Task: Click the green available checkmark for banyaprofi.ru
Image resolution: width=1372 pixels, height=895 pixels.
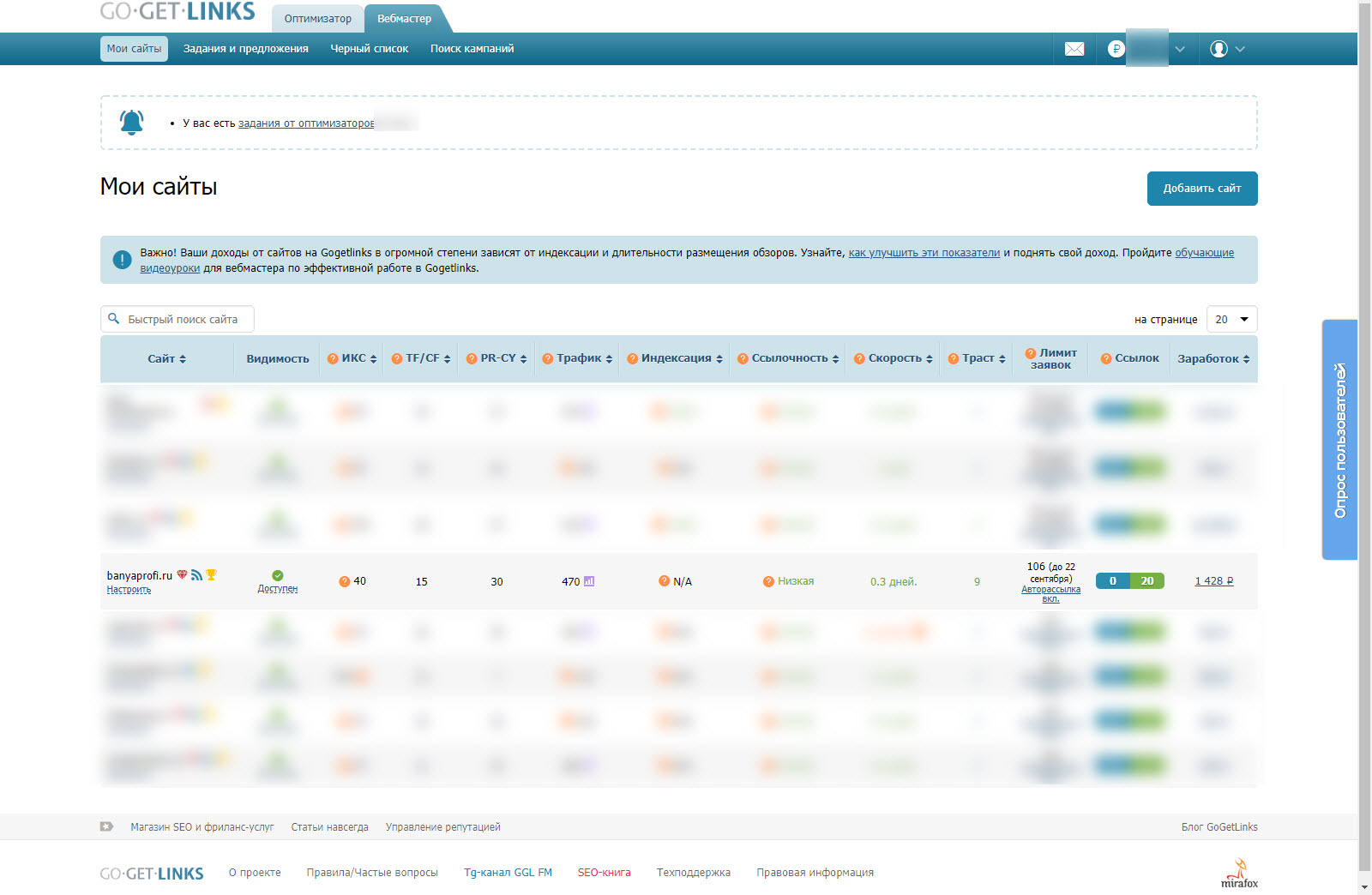Action: click(x=278, y=575)
